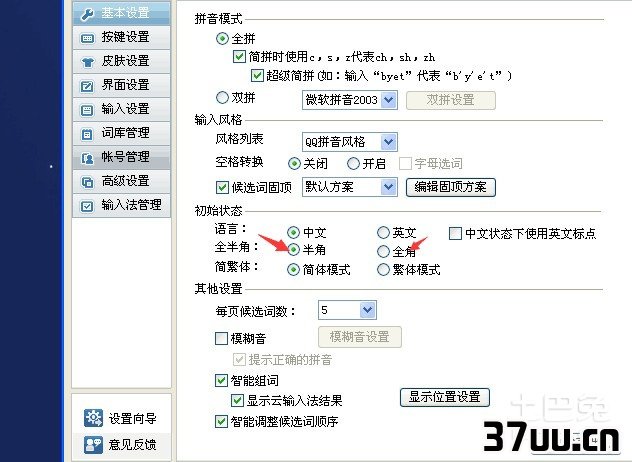Click the gear icon for 设置向导
Image resolution: width=632 pixels, height=462 pixels.
point(93,418)
